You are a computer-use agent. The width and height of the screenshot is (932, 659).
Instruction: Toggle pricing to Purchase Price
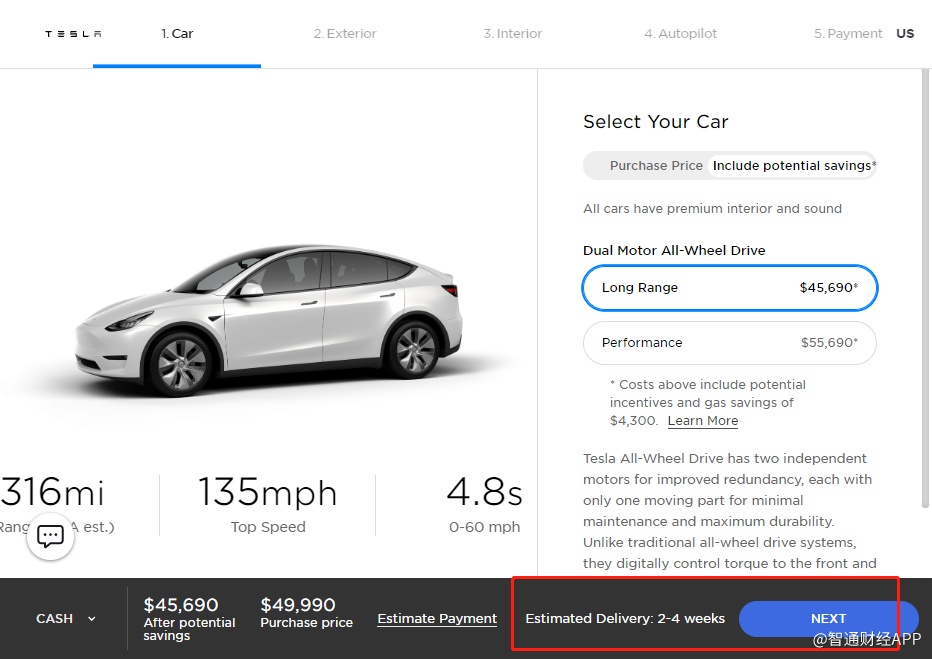[656, 166]
